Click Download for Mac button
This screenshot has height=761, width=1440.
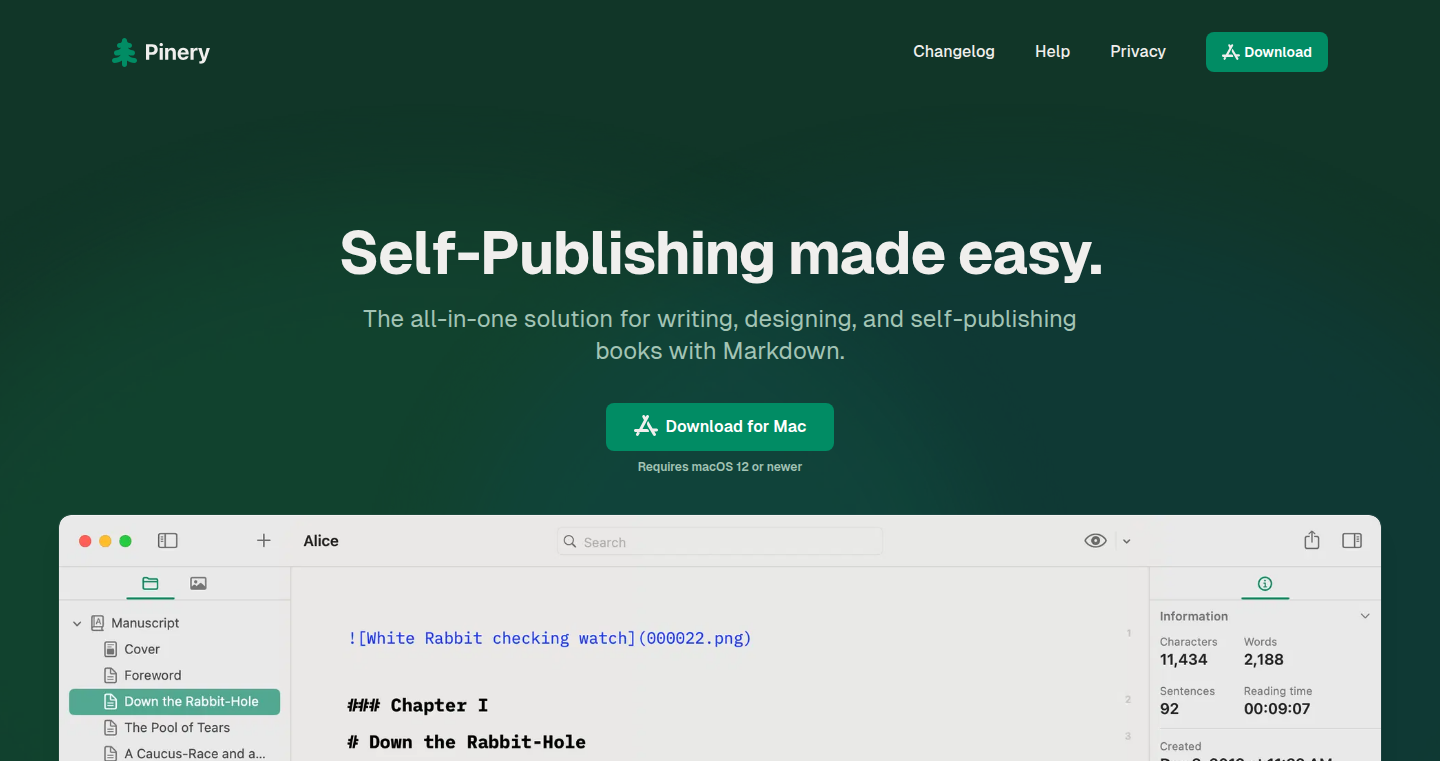(x=720, y=427)
